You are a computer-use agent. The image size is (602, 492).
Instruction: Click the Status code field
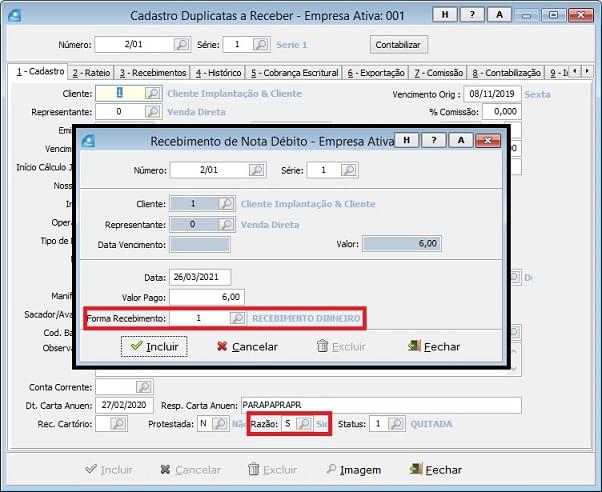(379, 424)
